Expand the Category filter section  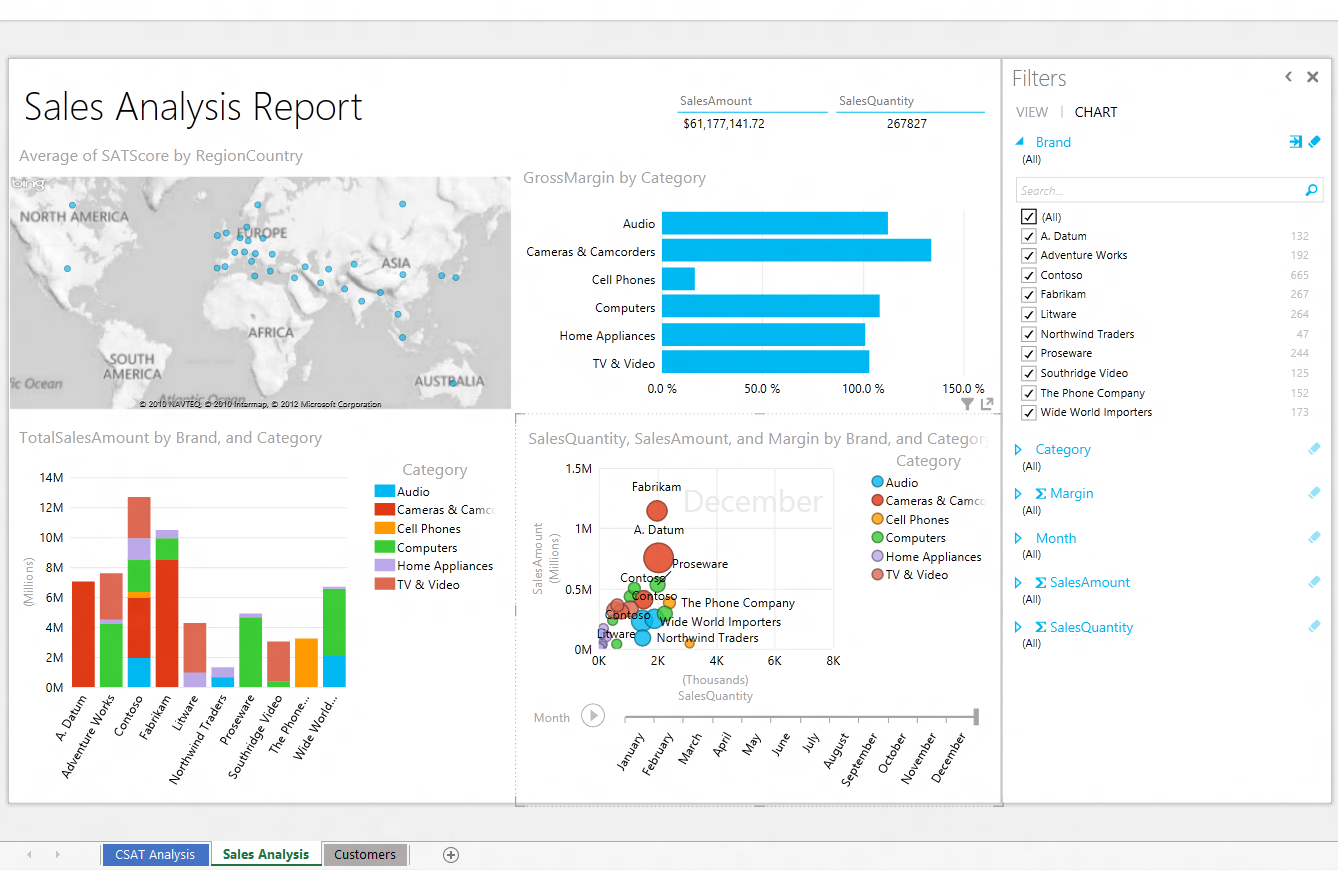coord(1019,449)
